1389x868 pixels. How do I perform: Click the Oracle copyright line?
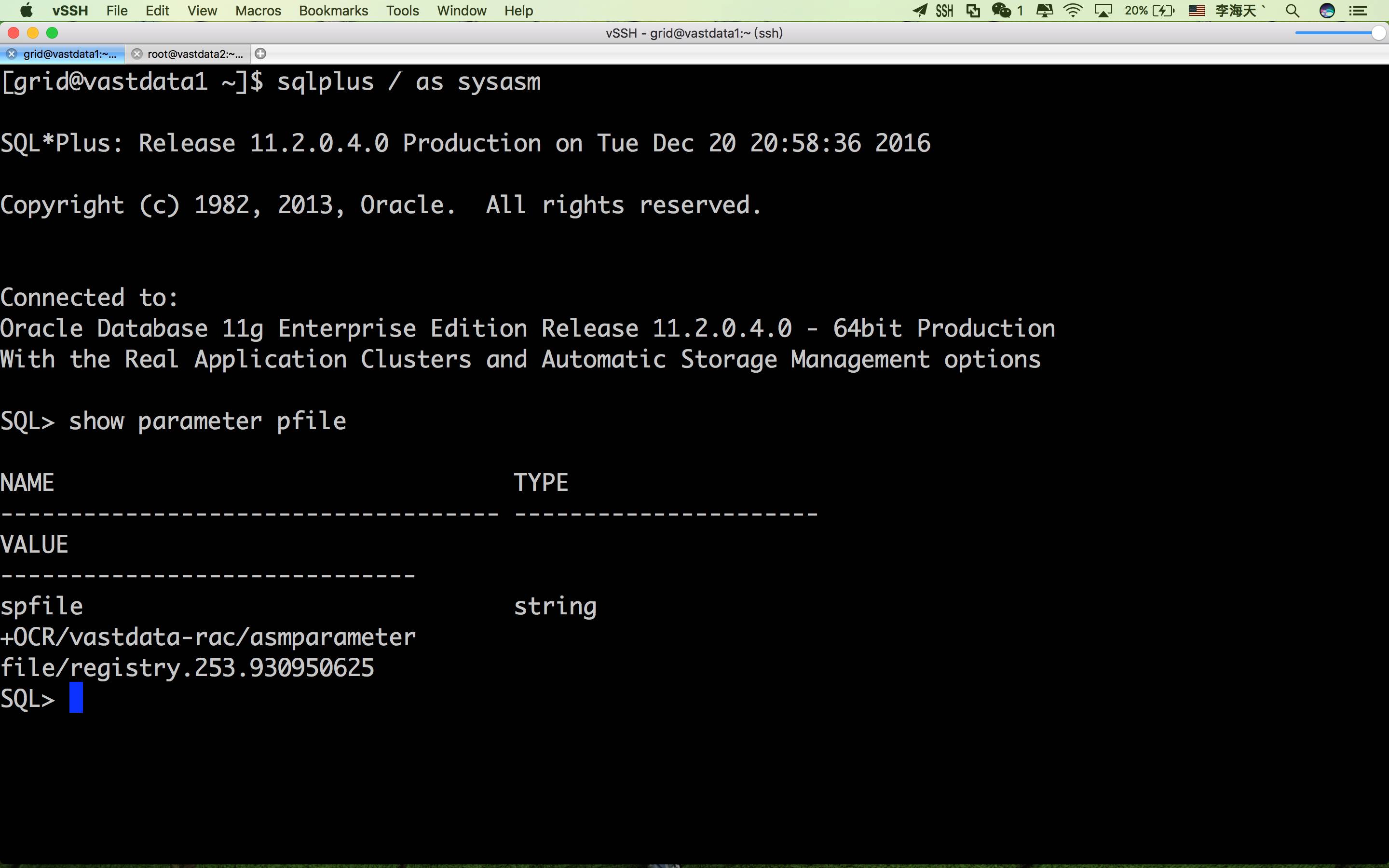coord(381,205)
